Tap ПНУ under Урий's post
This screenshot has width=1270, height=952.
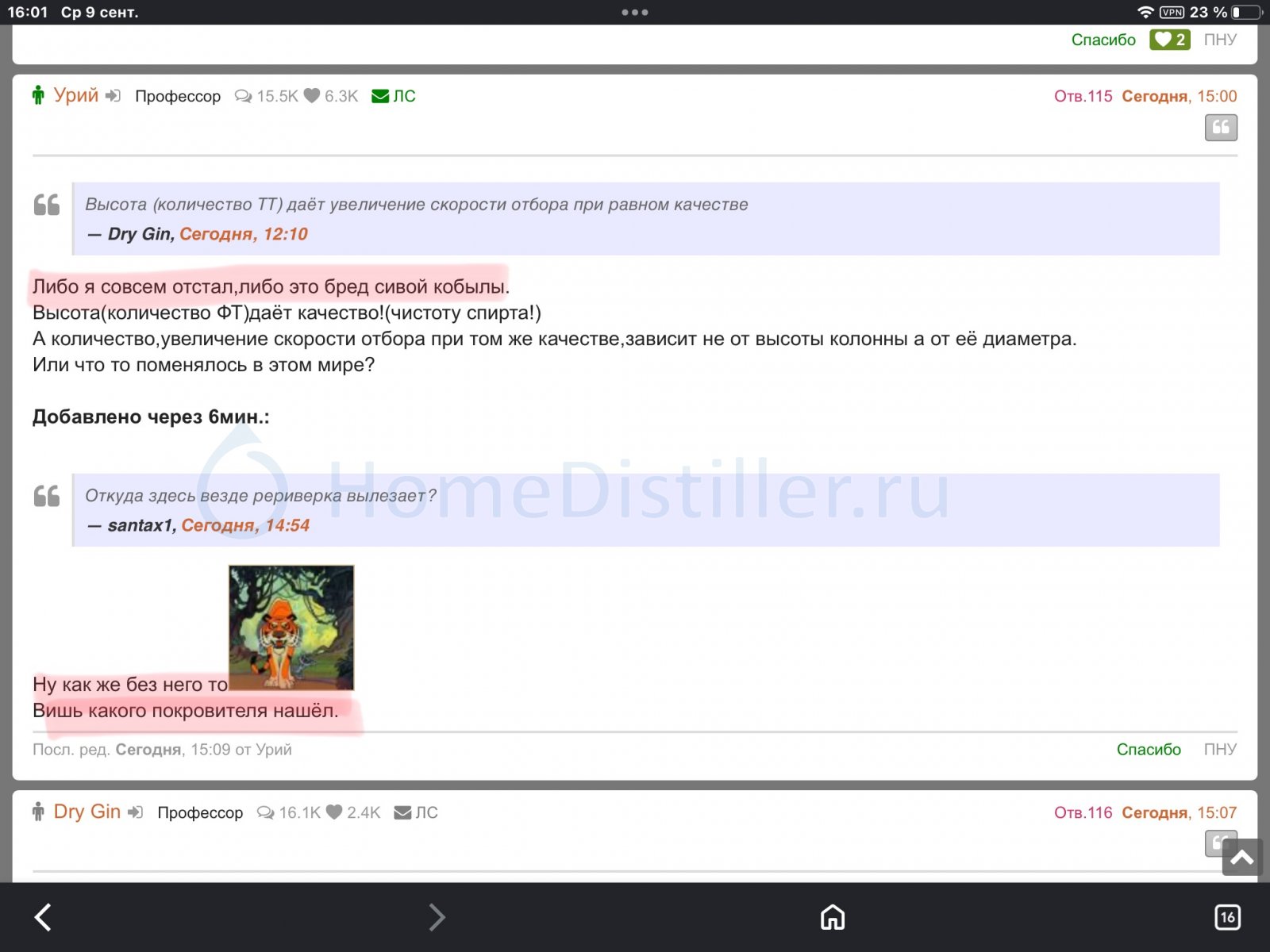(1220, 749)
